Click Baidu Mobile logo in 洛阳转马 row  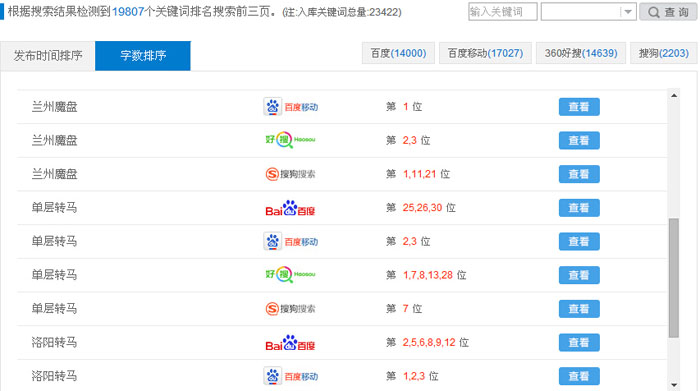tap(291, 376)
